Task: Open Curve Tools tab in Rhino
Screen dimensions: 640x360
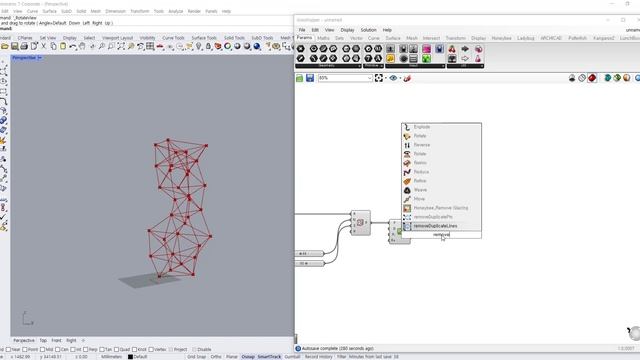Action: pyautogui.click(x=173, y=38)
